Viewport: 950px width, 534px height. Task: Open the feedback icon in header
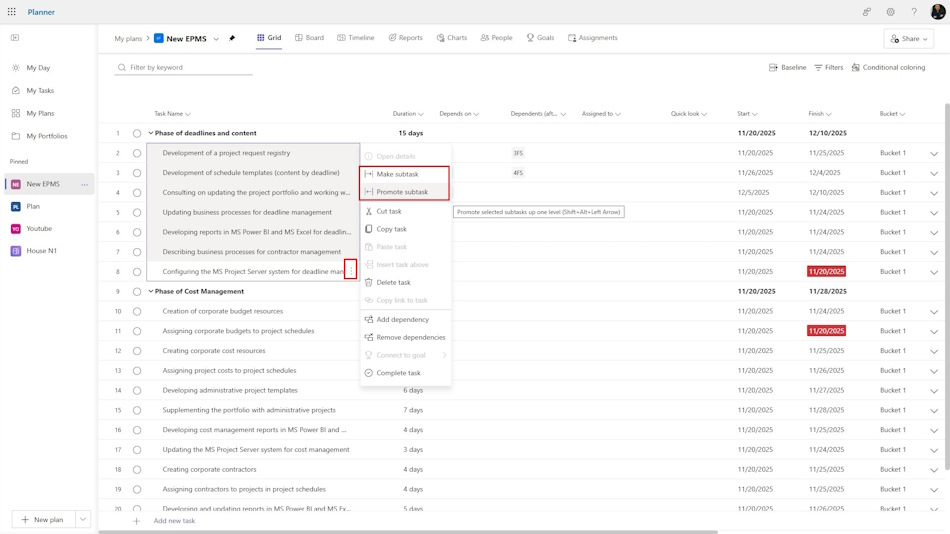click(867, 12)
